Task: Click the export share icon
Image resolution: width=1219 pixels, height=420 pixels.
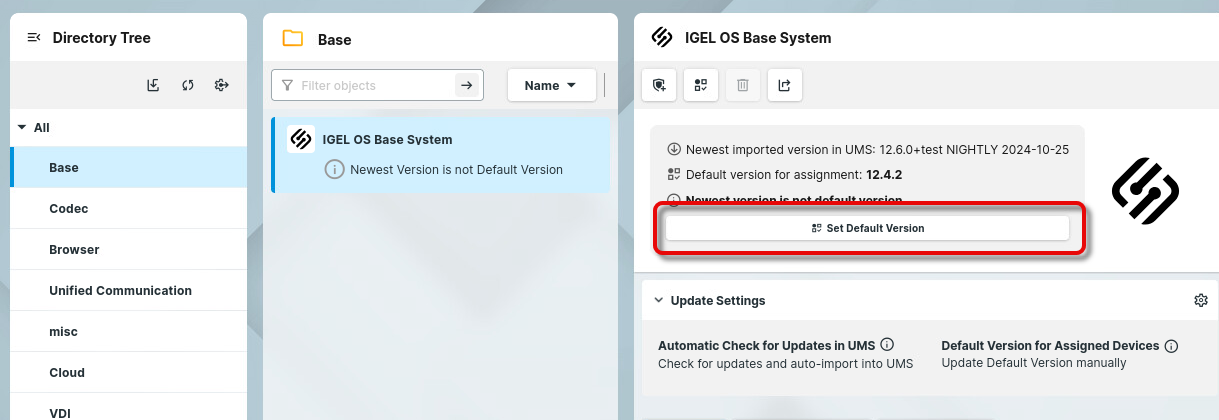Action: tap(785, 86)
